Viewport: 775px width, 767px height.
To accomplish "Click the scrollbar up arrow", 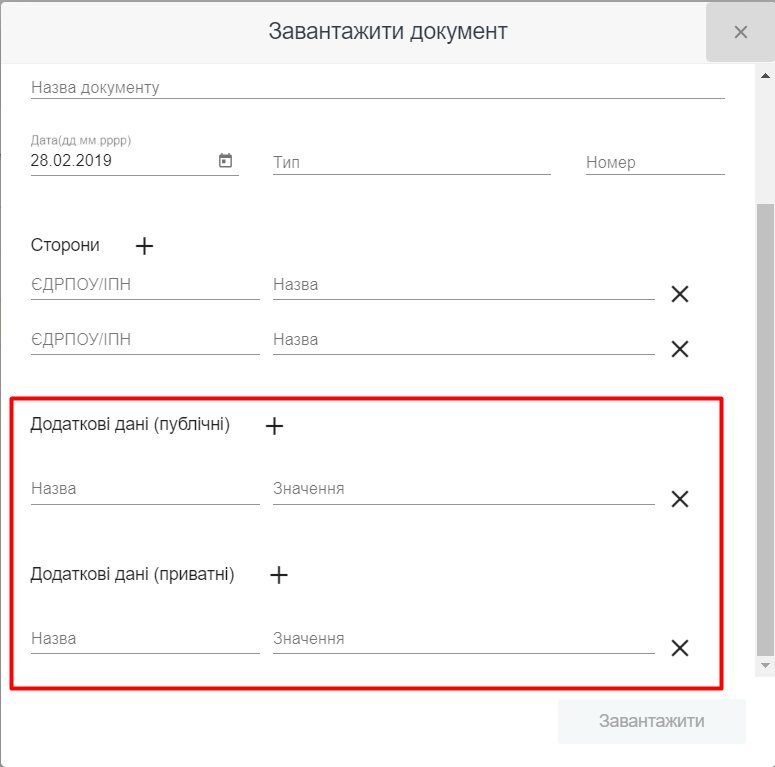I will coord(765,76).
